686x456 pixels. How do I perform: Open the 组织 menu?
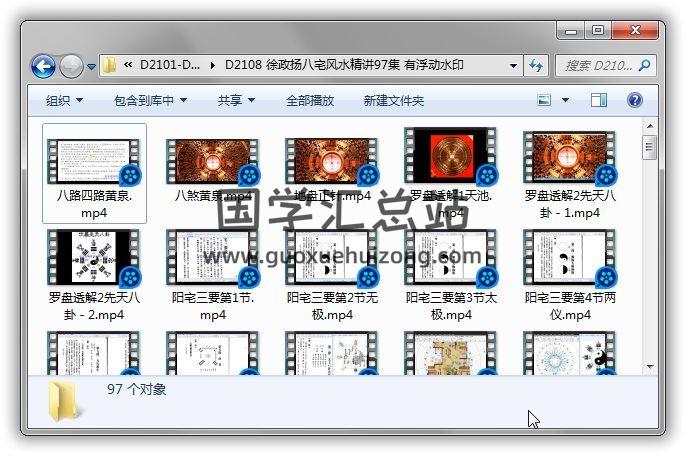point(64,101)
